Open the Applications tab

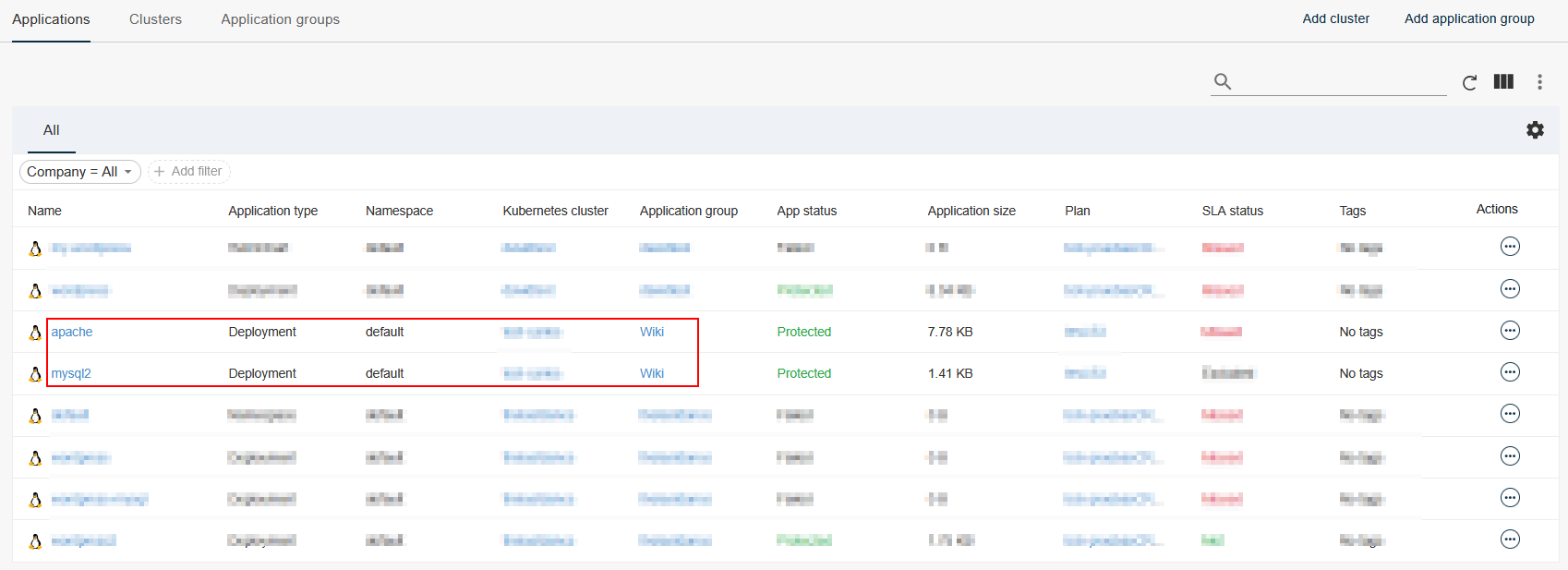[51, 19]
